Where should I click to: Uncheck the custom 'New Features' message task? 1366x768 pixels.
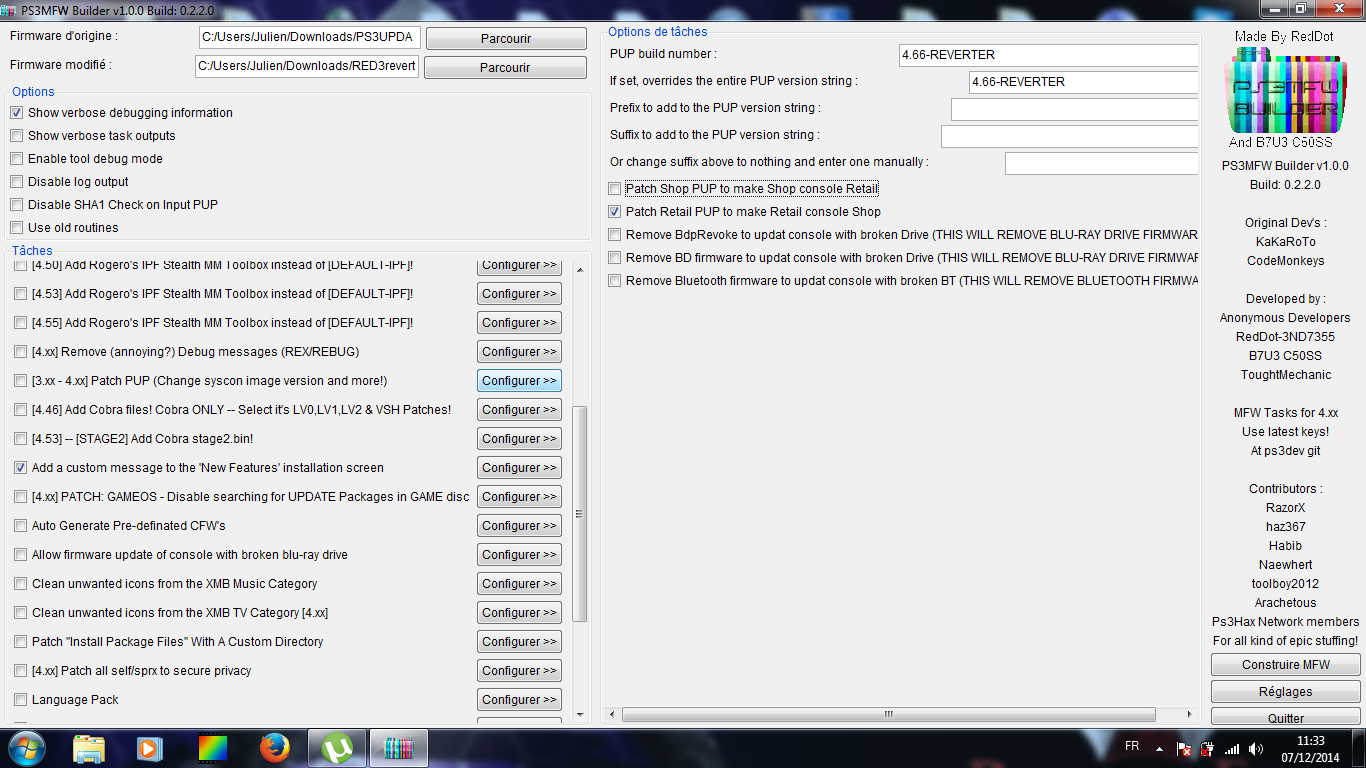(x=20, y=468)
